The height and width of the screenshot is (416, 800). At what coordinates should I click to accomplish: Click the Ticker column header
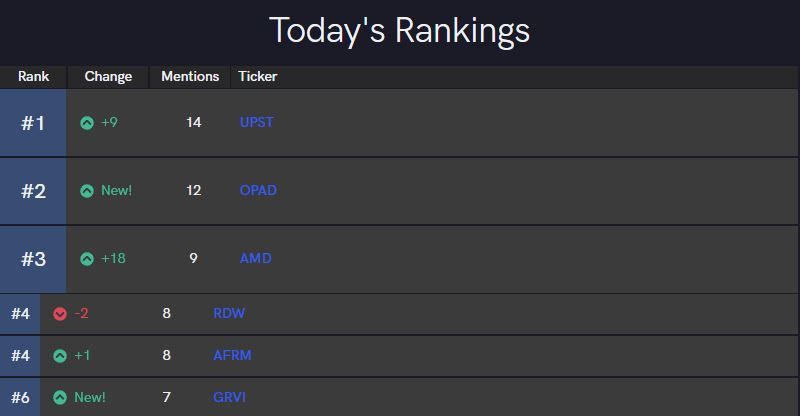258,76
